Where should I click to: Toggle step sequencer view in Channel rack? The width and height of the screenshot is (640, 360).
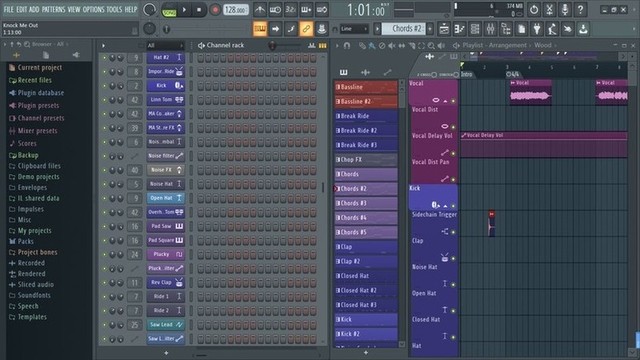click(322, 46)
